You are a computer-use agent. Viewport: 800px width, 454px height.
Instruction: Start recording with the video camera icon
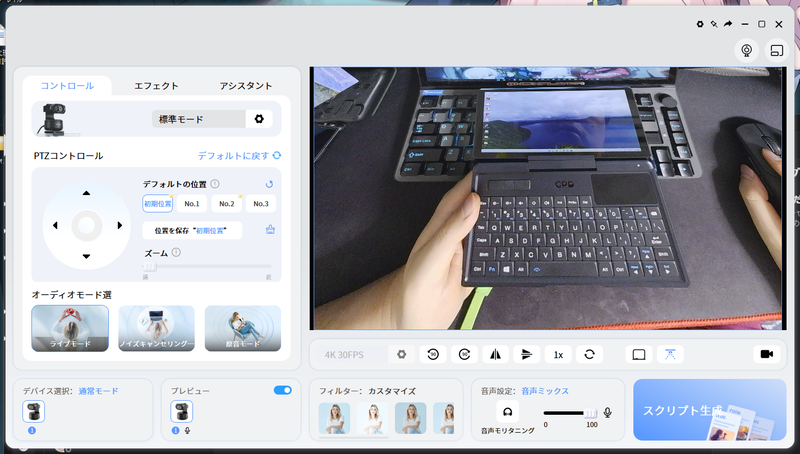click(766, 354)
